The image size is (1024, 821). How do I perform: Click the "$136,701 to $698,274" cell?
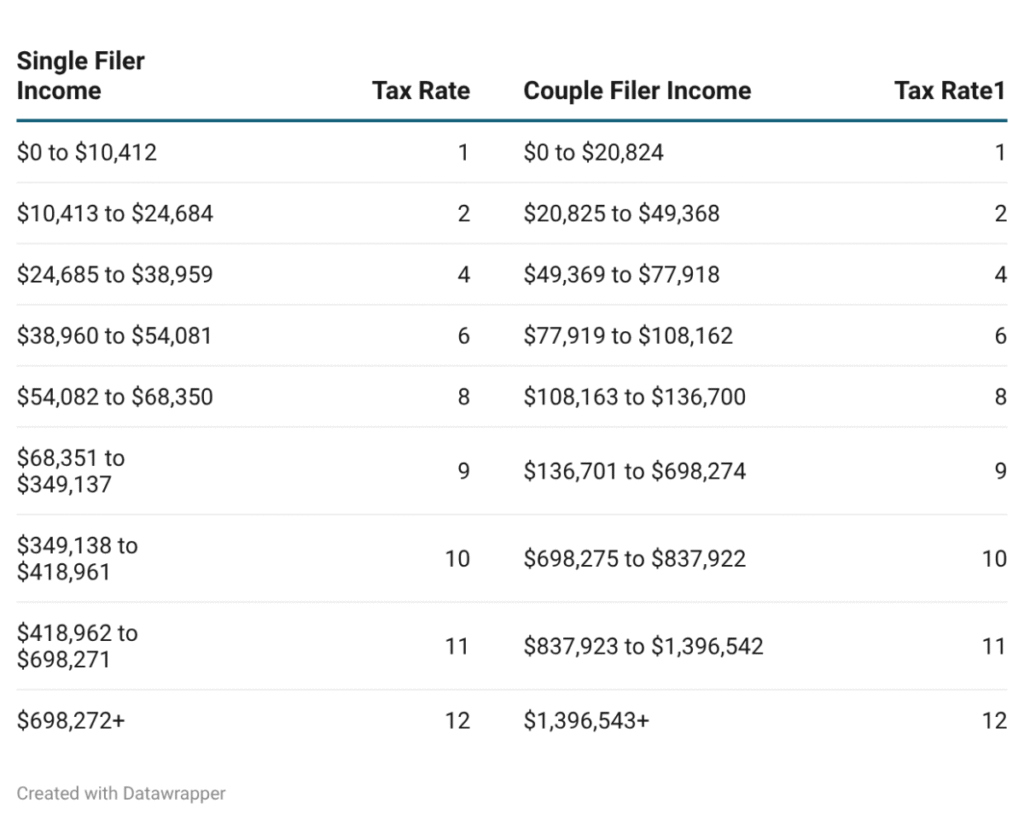click(635, 471)
